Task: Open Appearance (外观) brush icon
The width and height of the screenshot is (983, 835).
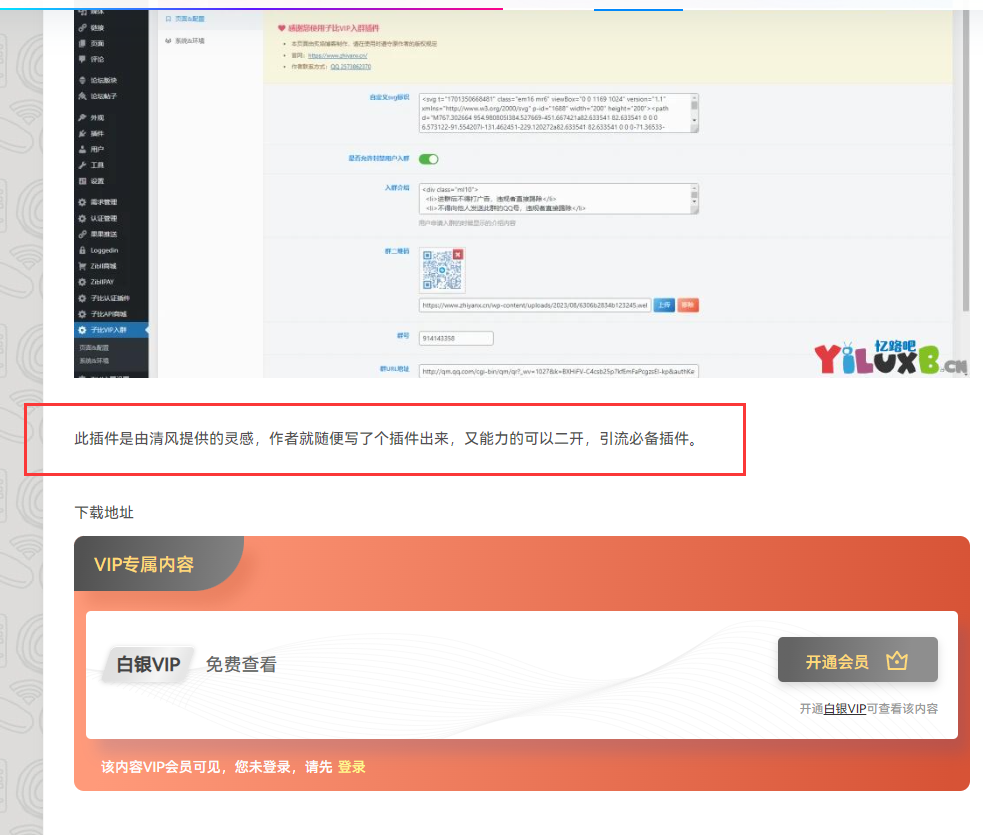Action: (x=82, y=117)
